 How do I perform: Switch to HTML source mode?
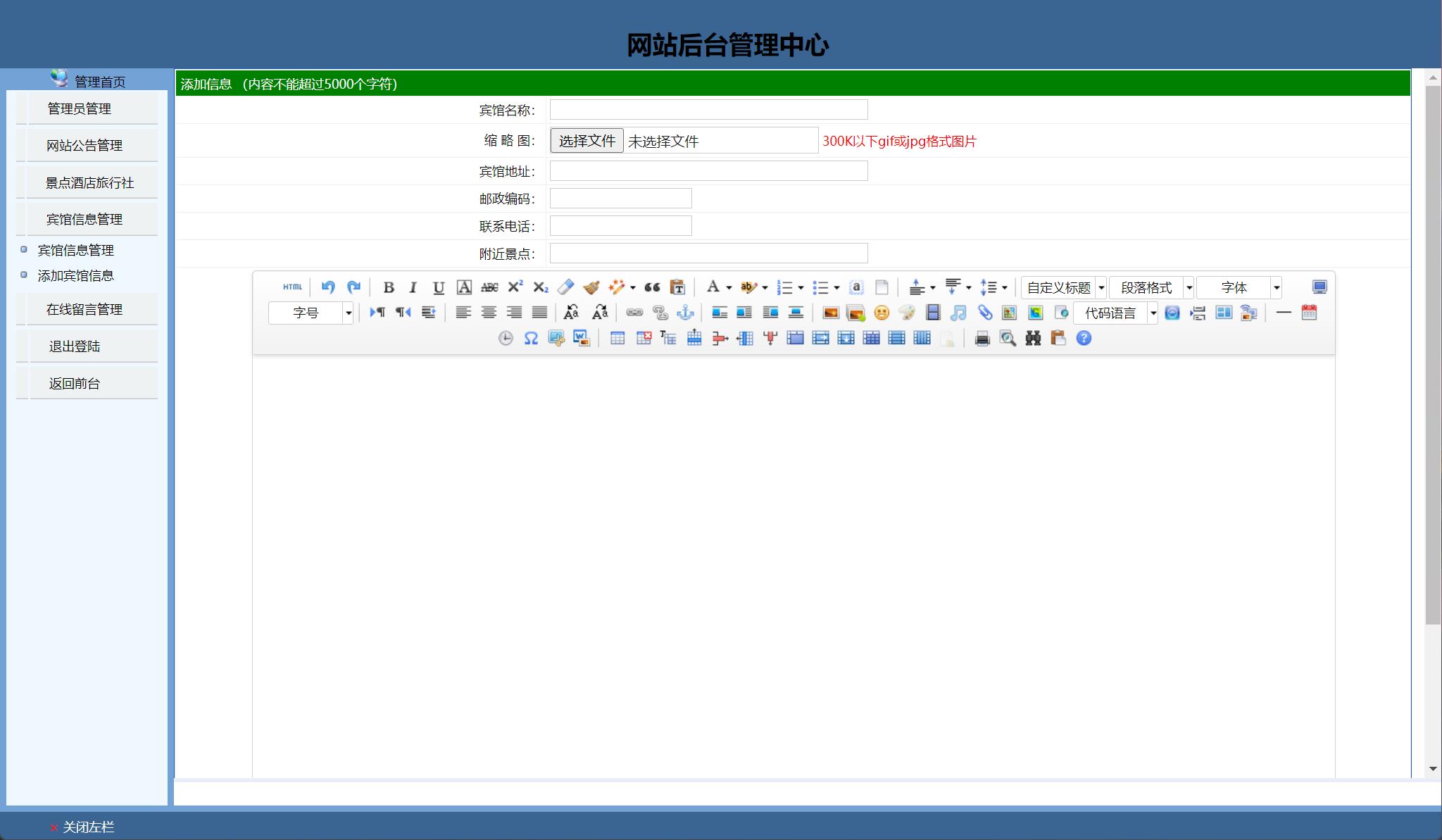[292, 287]
